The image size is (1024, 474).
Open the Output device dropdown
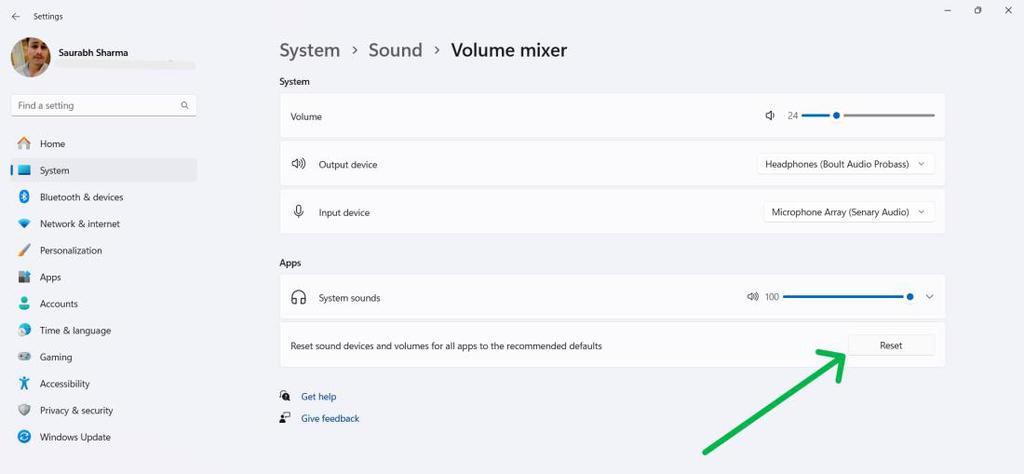(x=846, y=164)
